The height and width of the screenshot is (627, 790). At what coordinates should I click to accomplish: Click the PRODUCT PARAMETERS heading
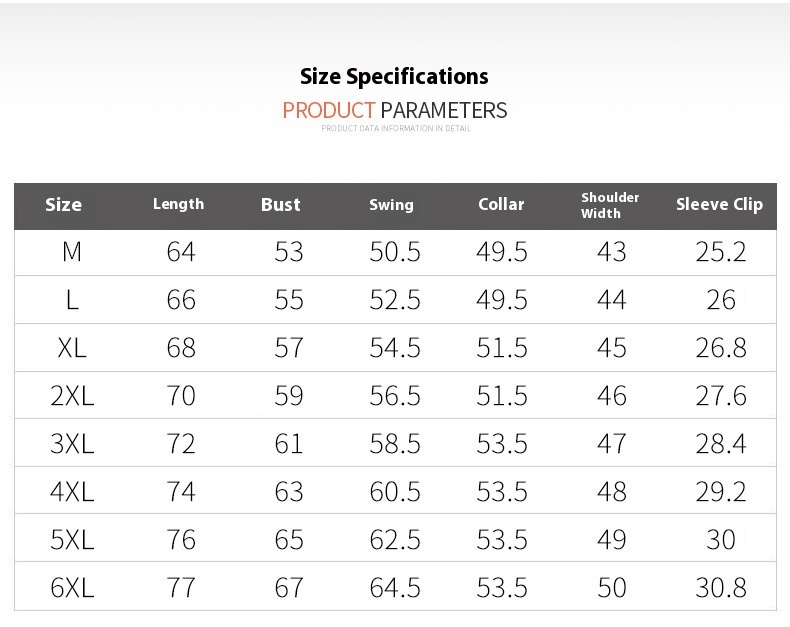tap(394, 110)
